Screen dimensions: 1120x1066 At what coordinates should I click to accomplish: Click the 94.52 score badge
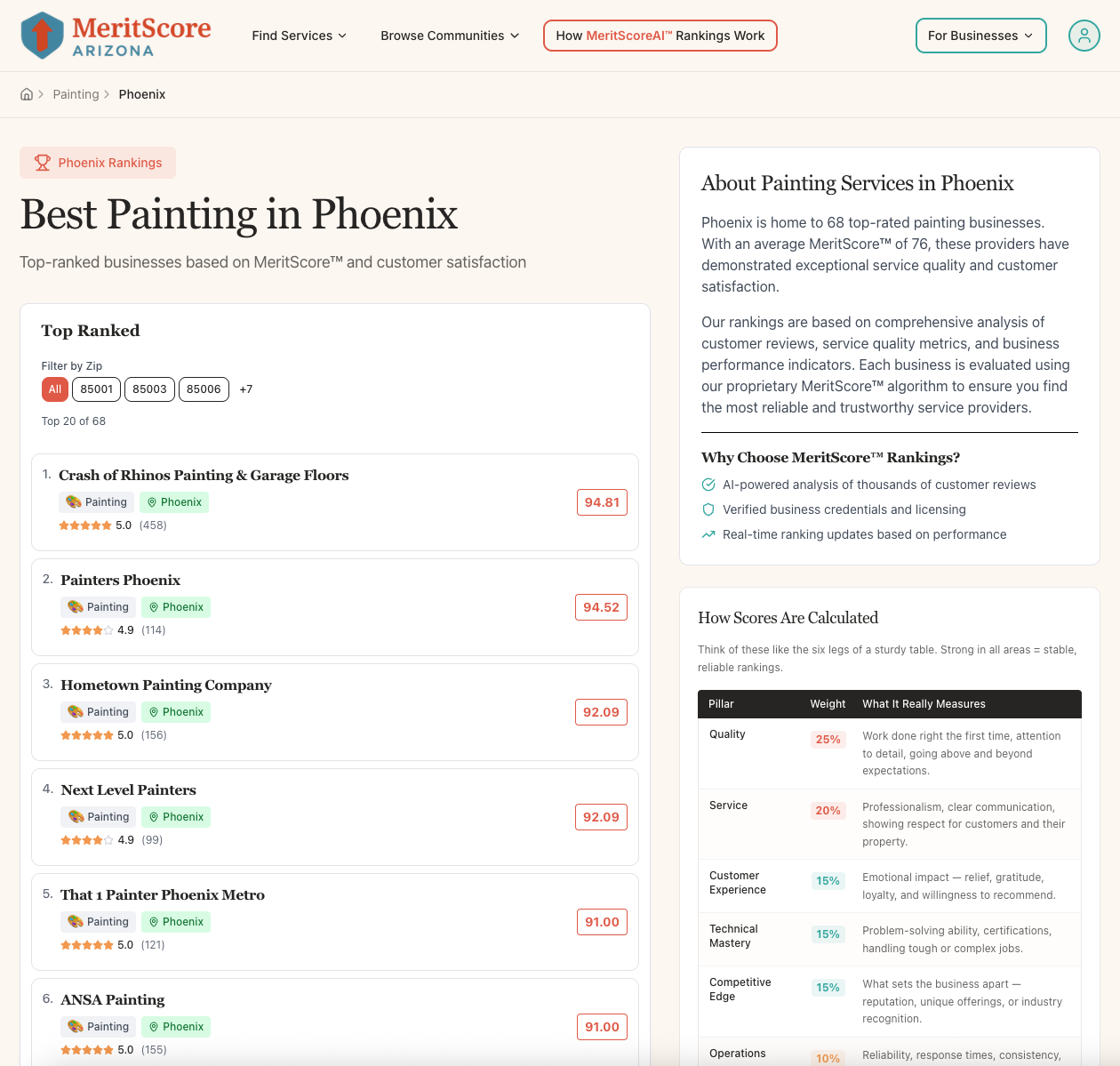click(601, 607)
